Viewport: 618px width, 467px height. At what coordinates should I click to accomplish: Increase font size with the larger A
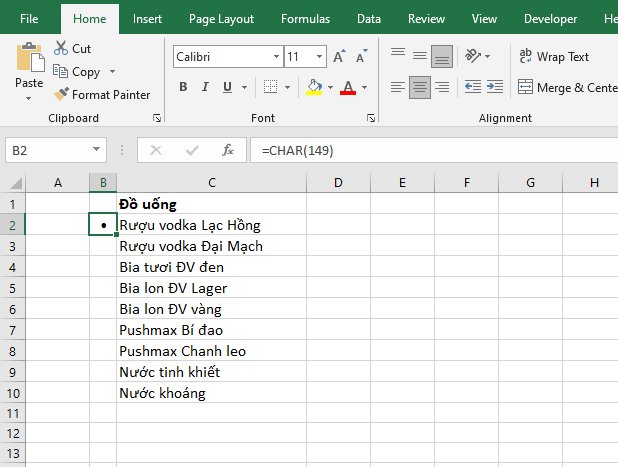click(339, 57)
